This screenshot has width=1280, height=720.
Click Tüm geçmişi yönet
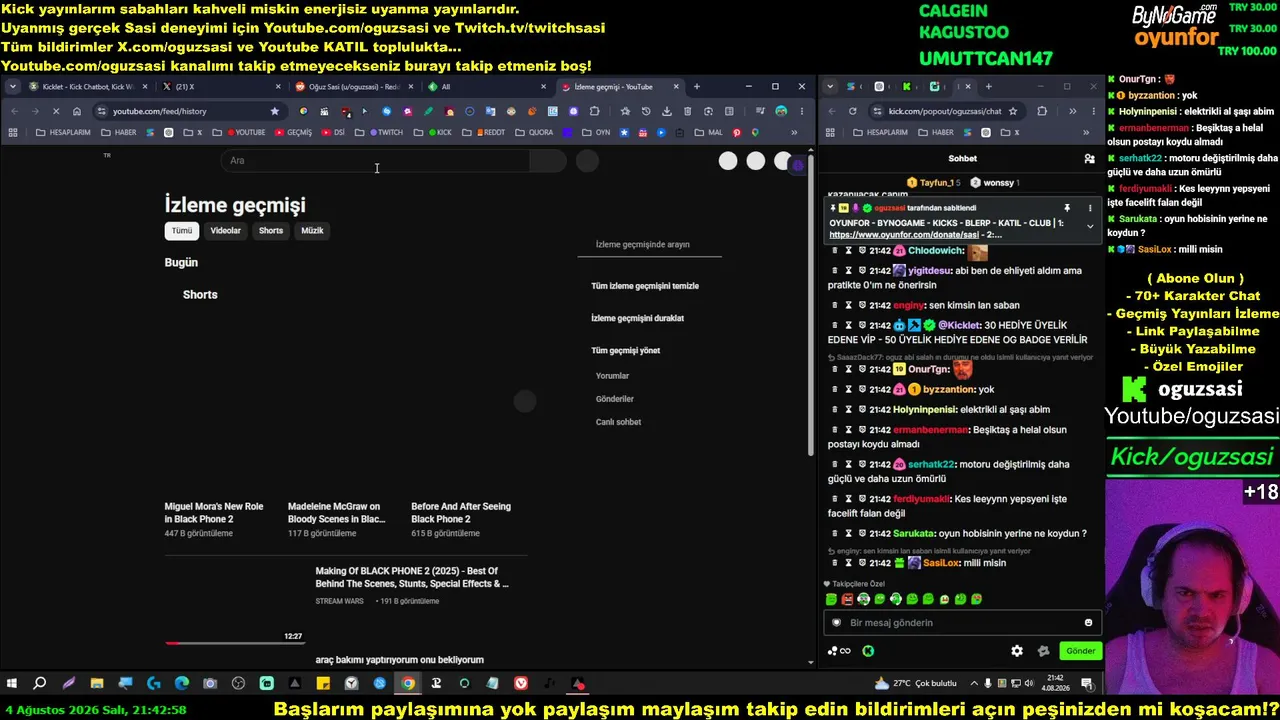coord(626,351)
